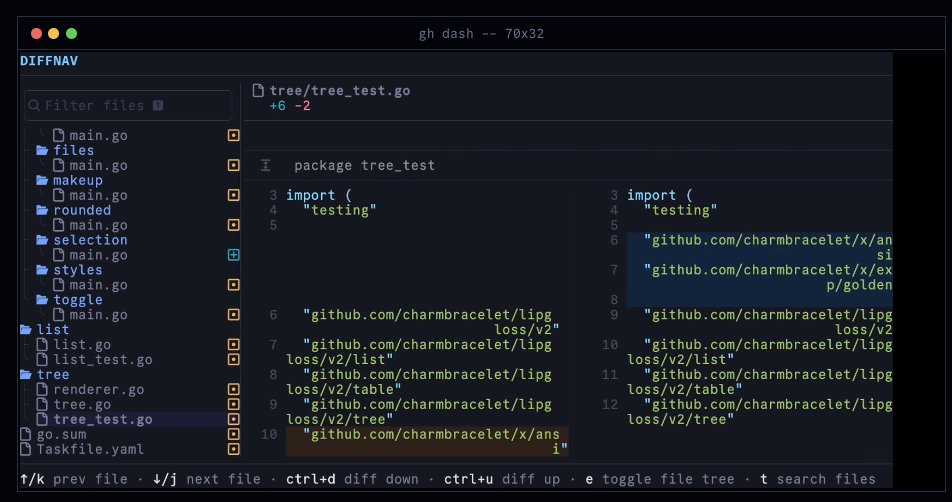Click the modified marker beside styles main.go
Viewport: 952px width, 502px height.
(x=234, y=285)
